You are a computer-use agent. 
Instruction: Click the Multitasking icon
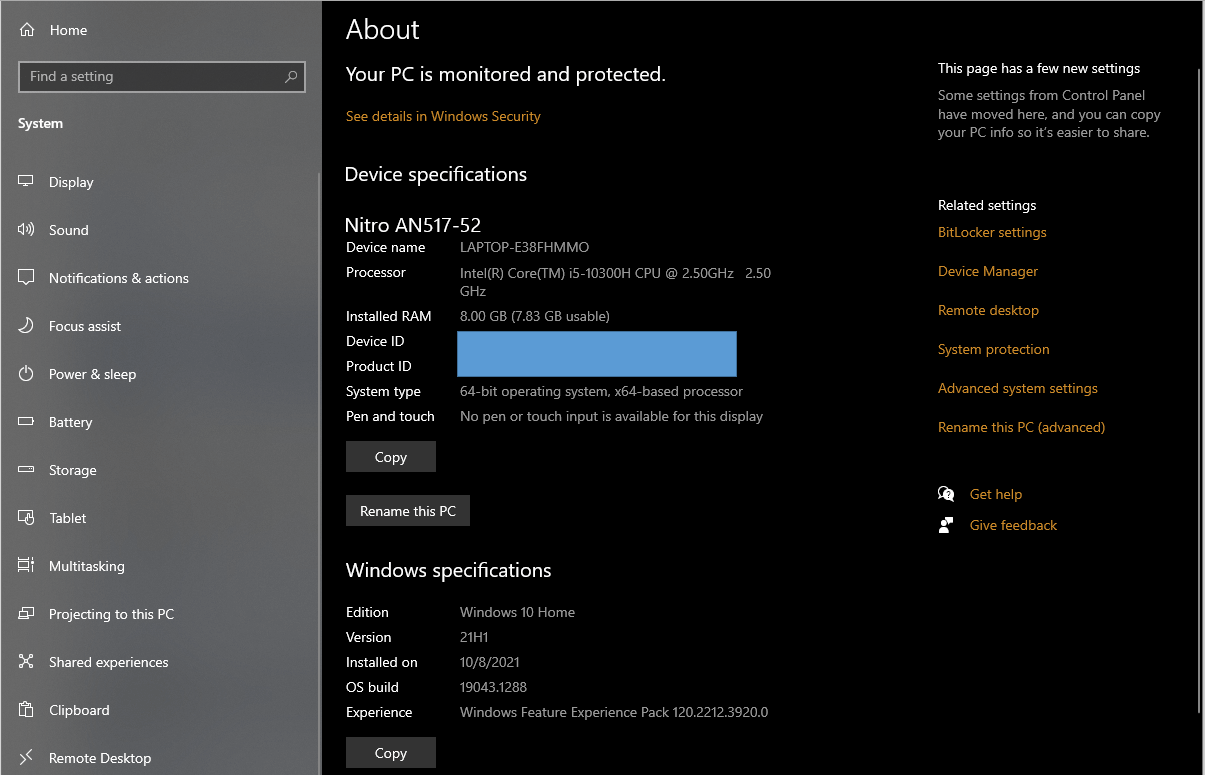click(x=27, y=566)
